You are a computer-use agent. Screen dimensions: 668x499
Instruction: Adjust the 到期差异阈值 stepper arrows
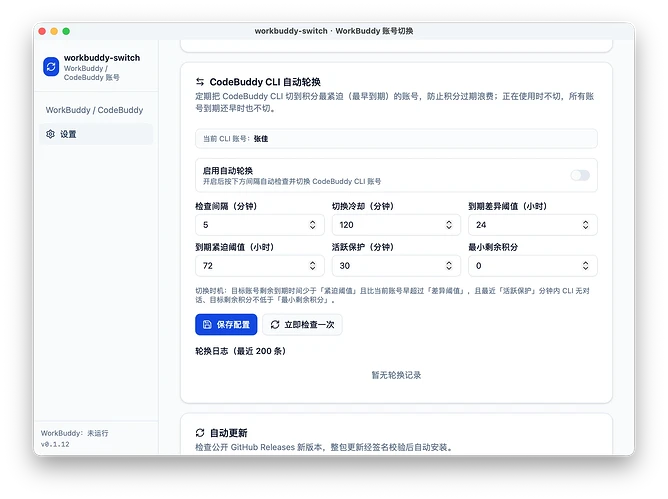pyautogui.click(x=586, y=225)
